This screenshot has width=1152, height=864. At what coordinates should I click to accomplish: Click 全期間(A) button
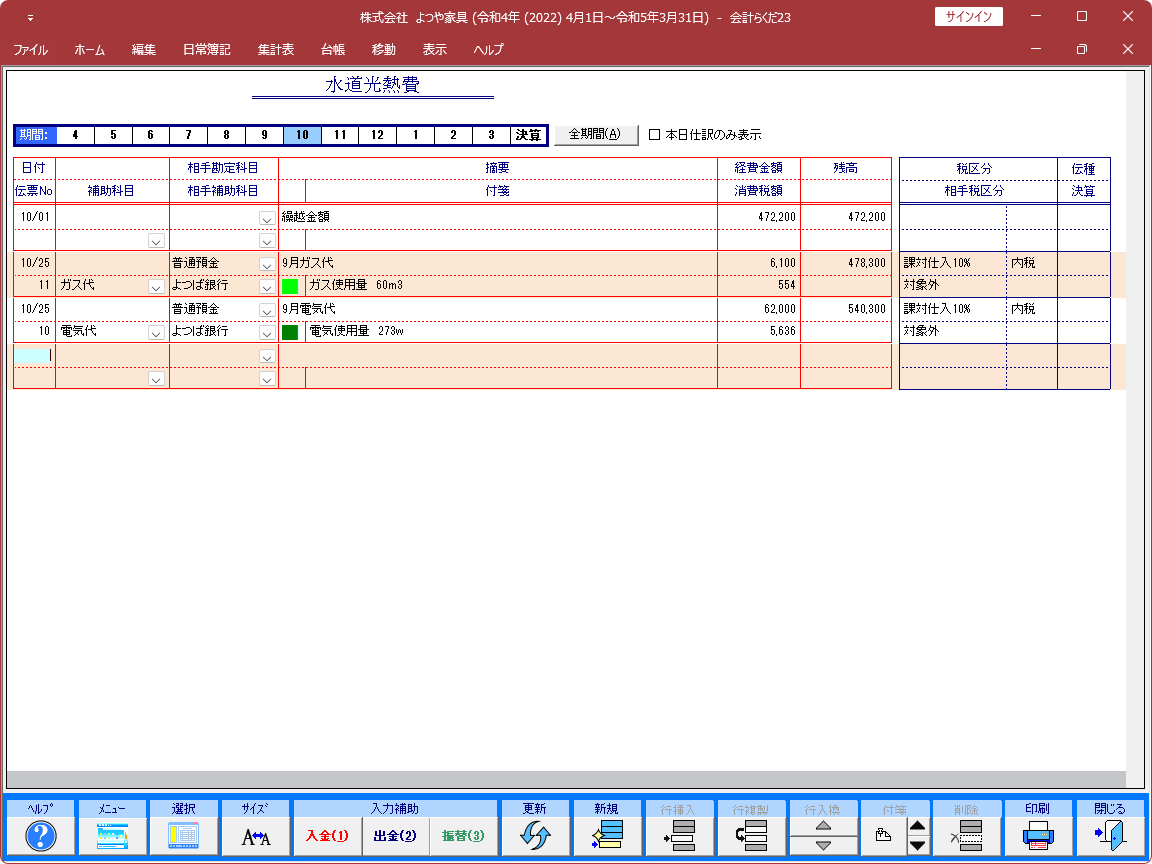point(596,134)
